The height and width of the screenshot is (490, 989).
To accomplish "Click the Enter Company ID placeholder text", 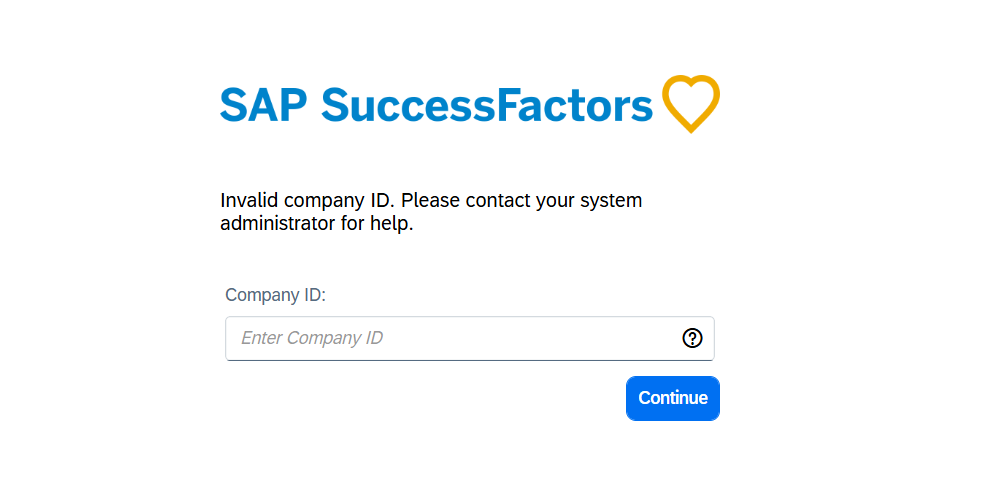I will [x=312, y=338].
